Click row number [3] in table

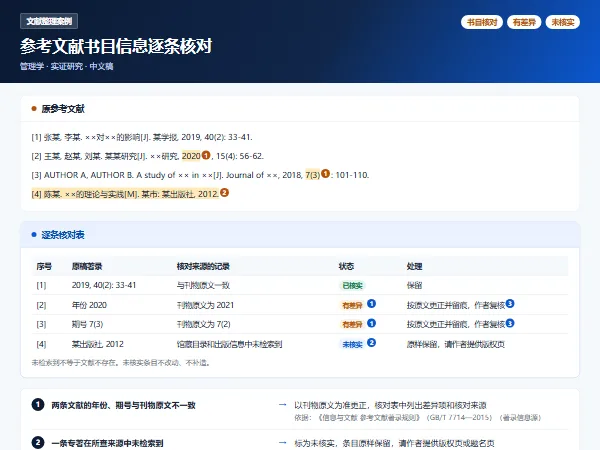tap(41, 324)
